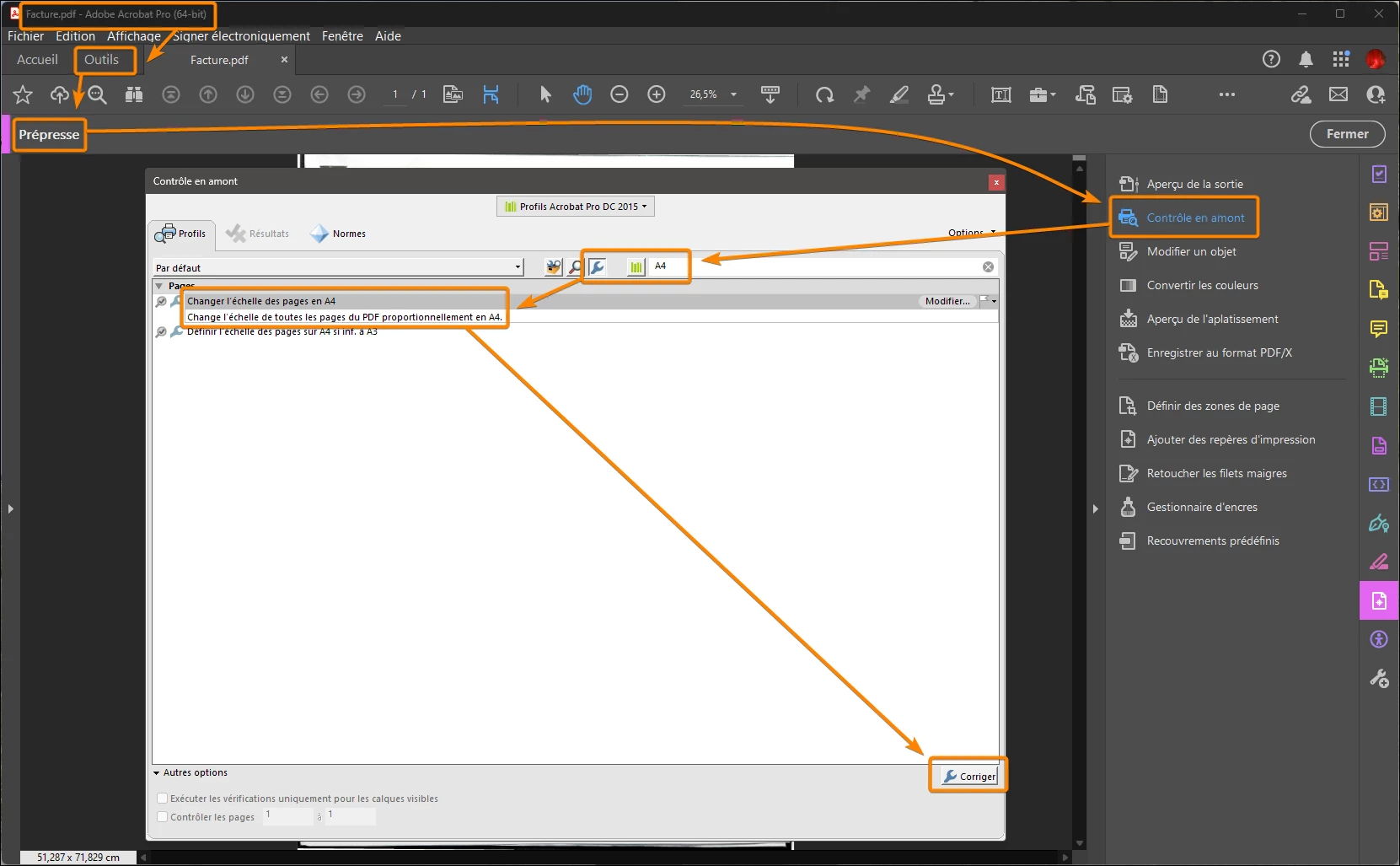Open the Fichier menu
1400x866 pixels.
(x=25, y=36)
